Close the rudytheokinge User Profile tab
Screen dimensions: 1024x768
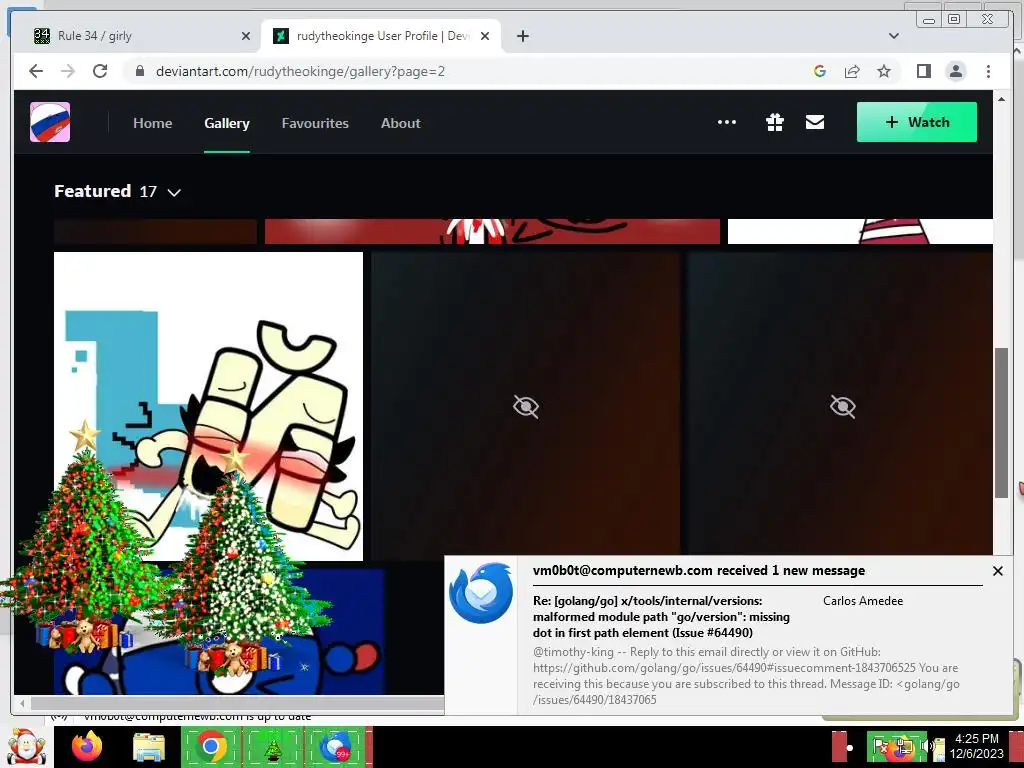tap(485, 36)
